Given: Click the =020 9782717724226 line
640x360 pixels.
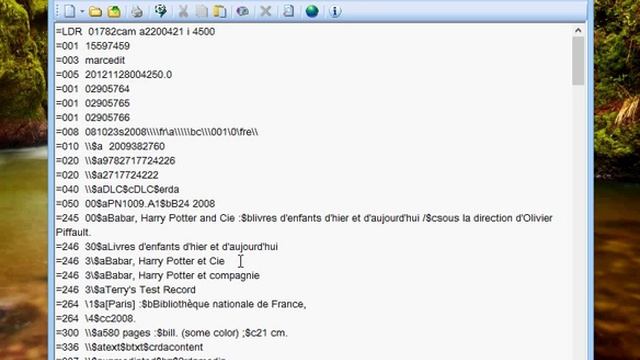Looking at the screenshot, I should (116, 160).
